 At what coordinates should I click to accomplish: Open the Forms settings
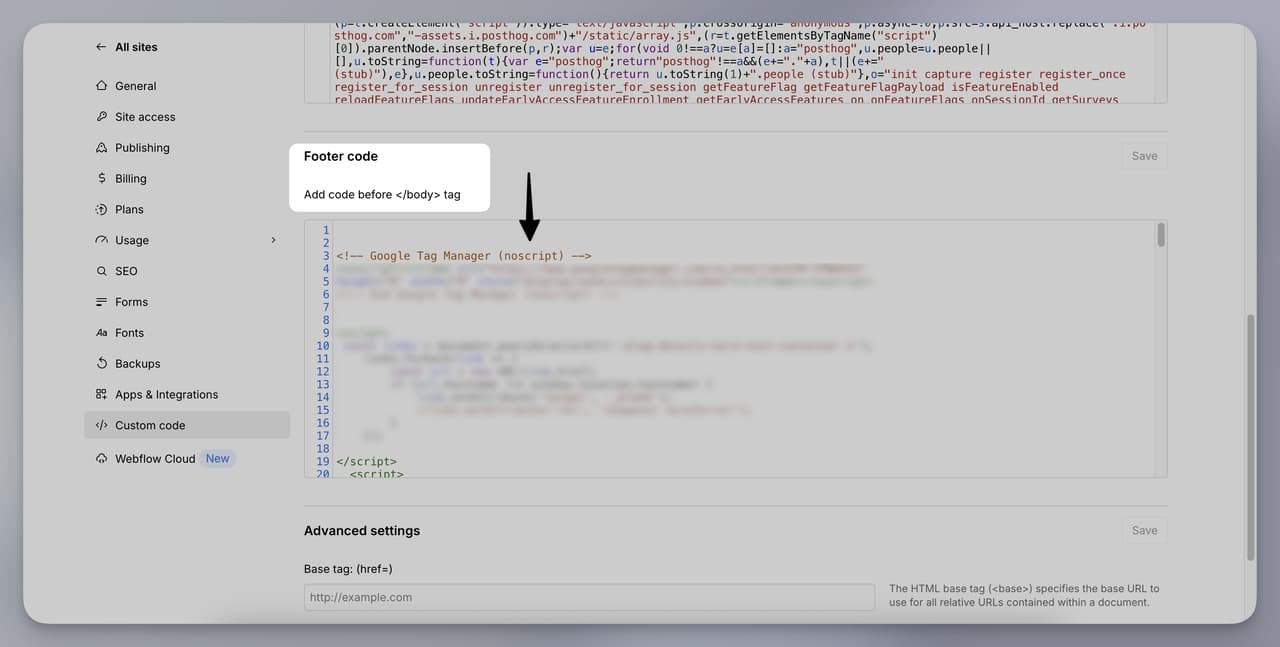point(187,302)
